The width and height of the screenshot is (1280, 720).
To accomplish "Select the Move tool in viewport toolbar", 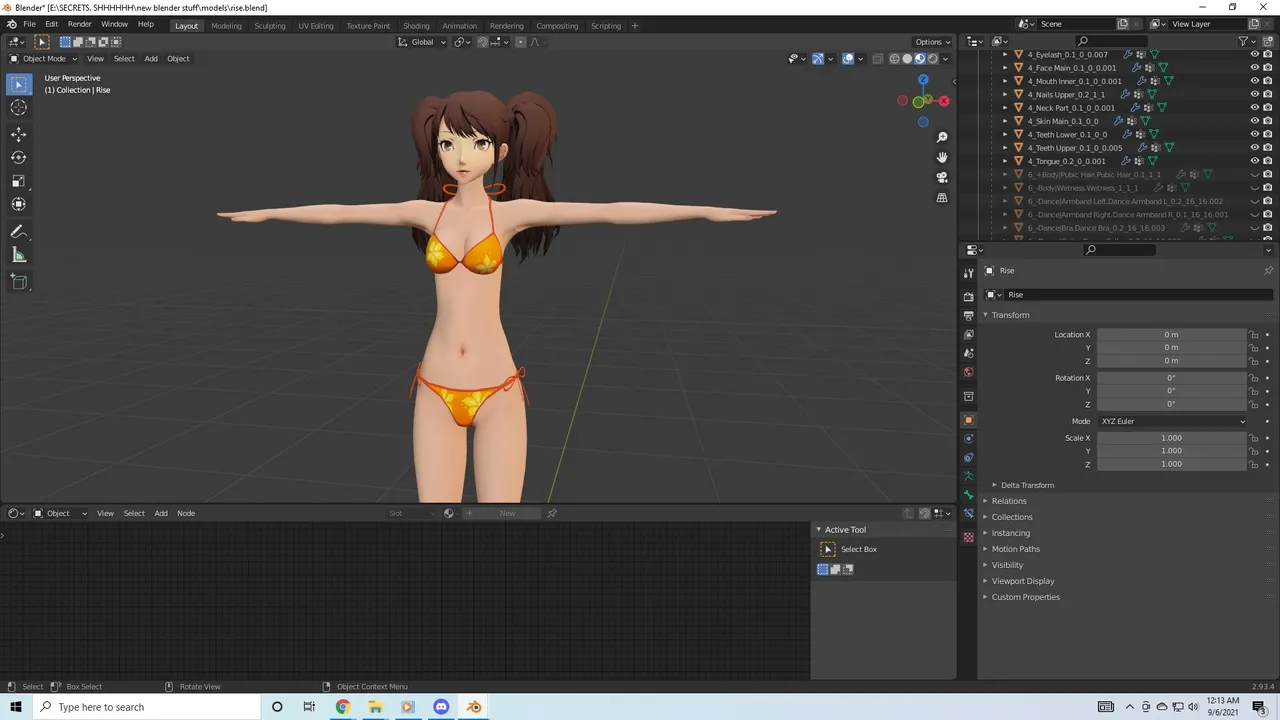I will [x=18, y=134].
